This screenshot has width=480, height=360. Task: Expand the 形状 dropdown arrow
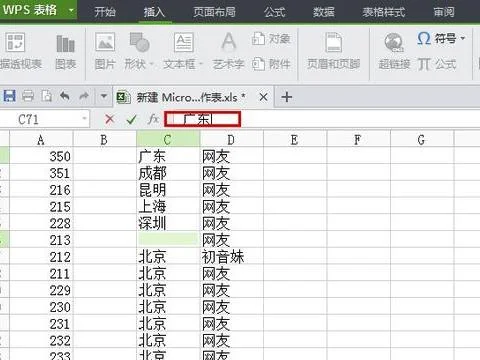point(151,64)
